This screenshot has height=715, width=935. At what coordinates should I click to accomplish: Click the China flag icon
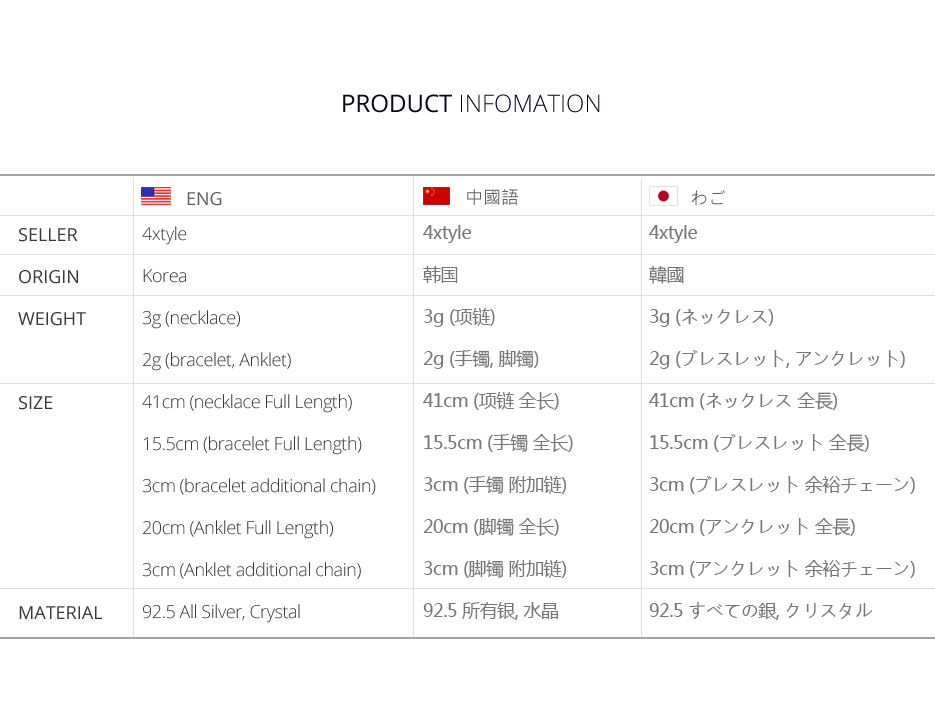click(x=436, y=196)
